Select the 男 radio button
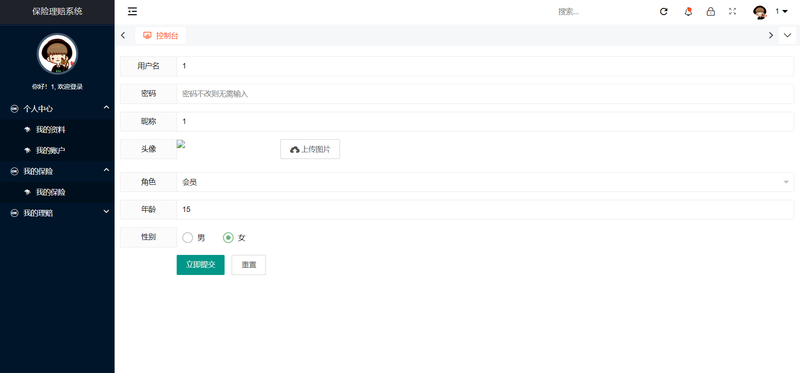Viewport: 800px width, 373px height. tap(188, 238)
